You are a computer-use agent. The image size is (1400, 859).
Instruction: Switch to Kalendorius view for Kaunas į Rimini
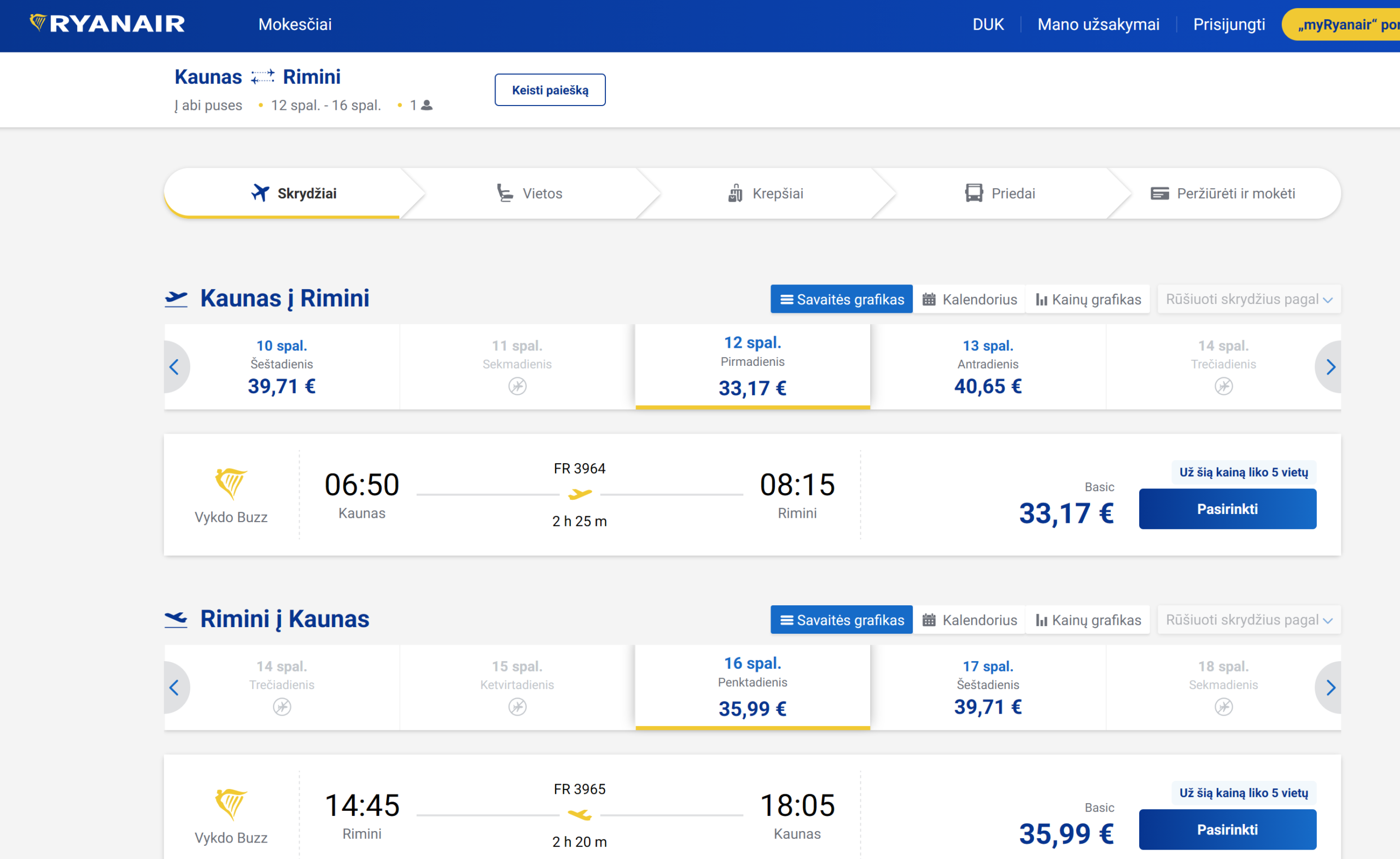tap(969, 300)
